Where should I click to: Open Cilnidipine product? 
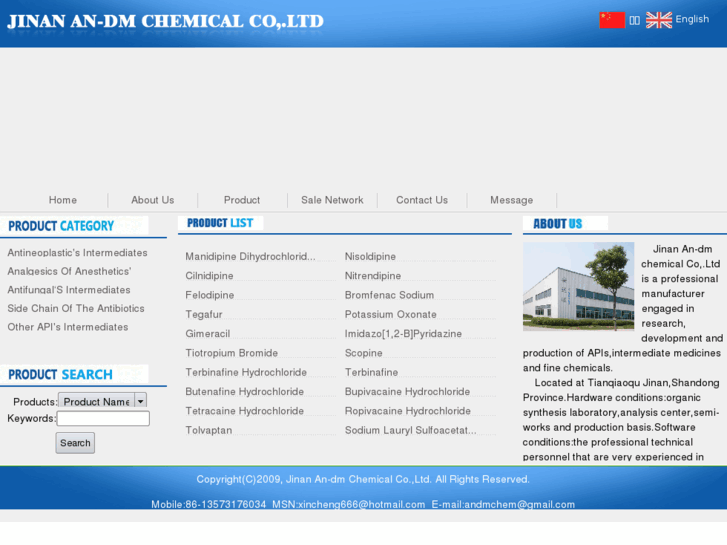click(x=209, y=276)
